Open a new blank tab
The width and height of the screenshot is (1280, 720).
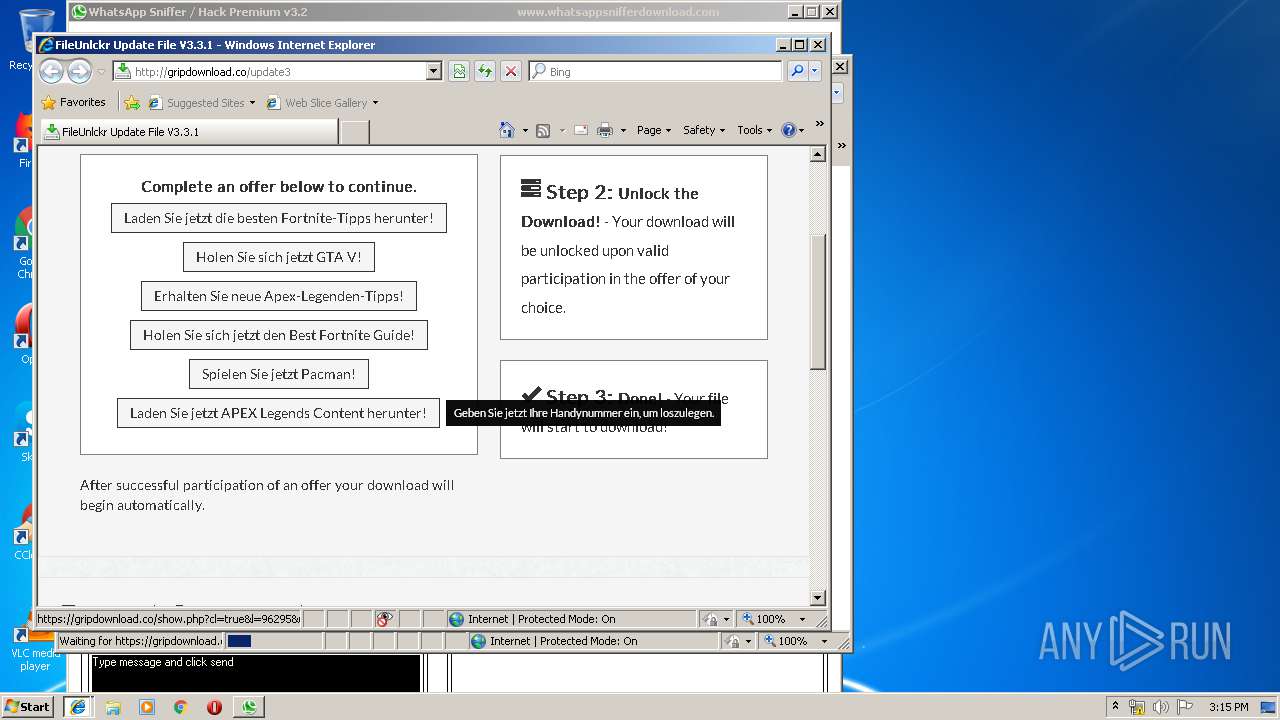click(355, 132)
